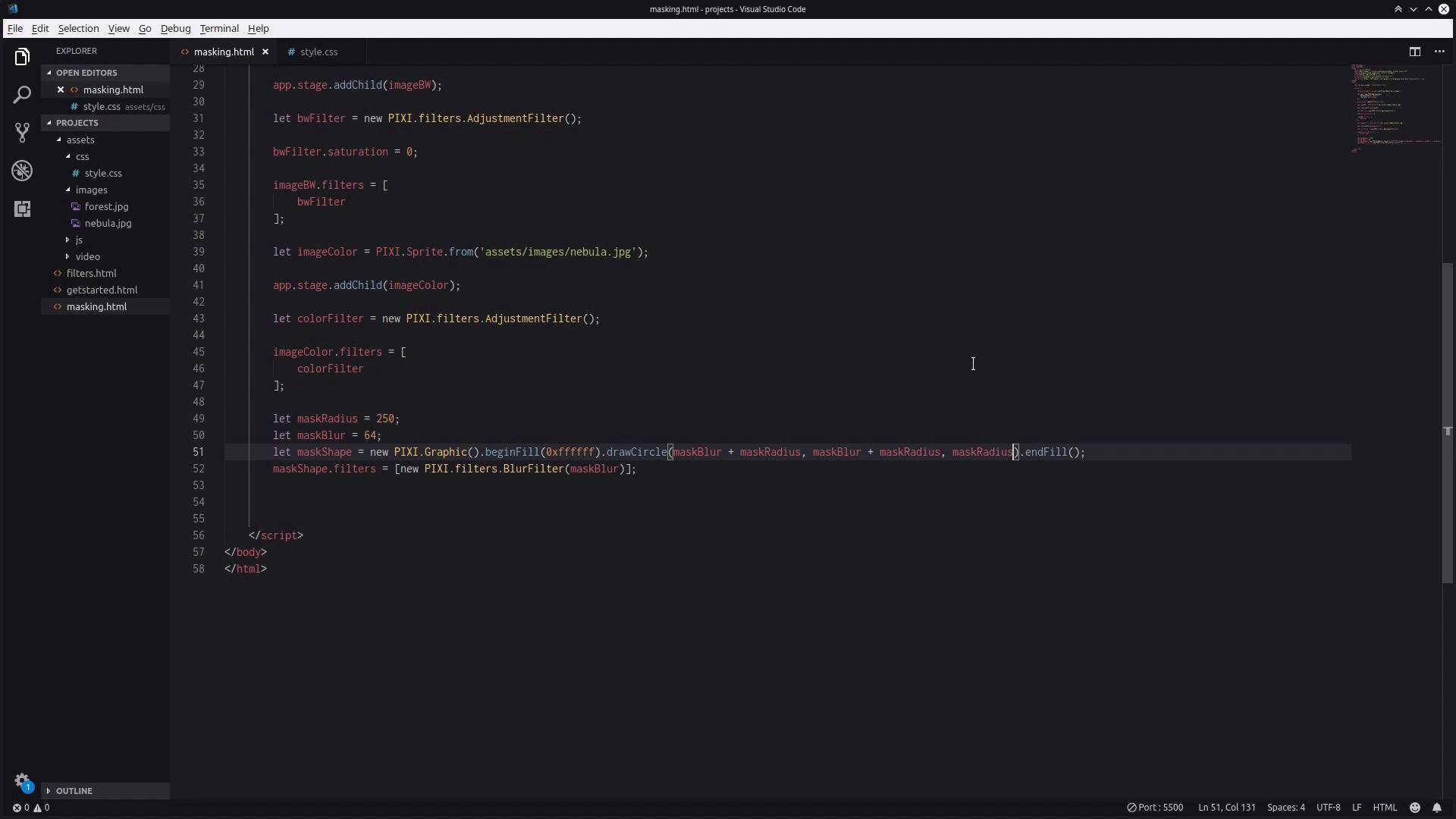
Task: Close masking.html in Open Editors
Action: point(61,89)
